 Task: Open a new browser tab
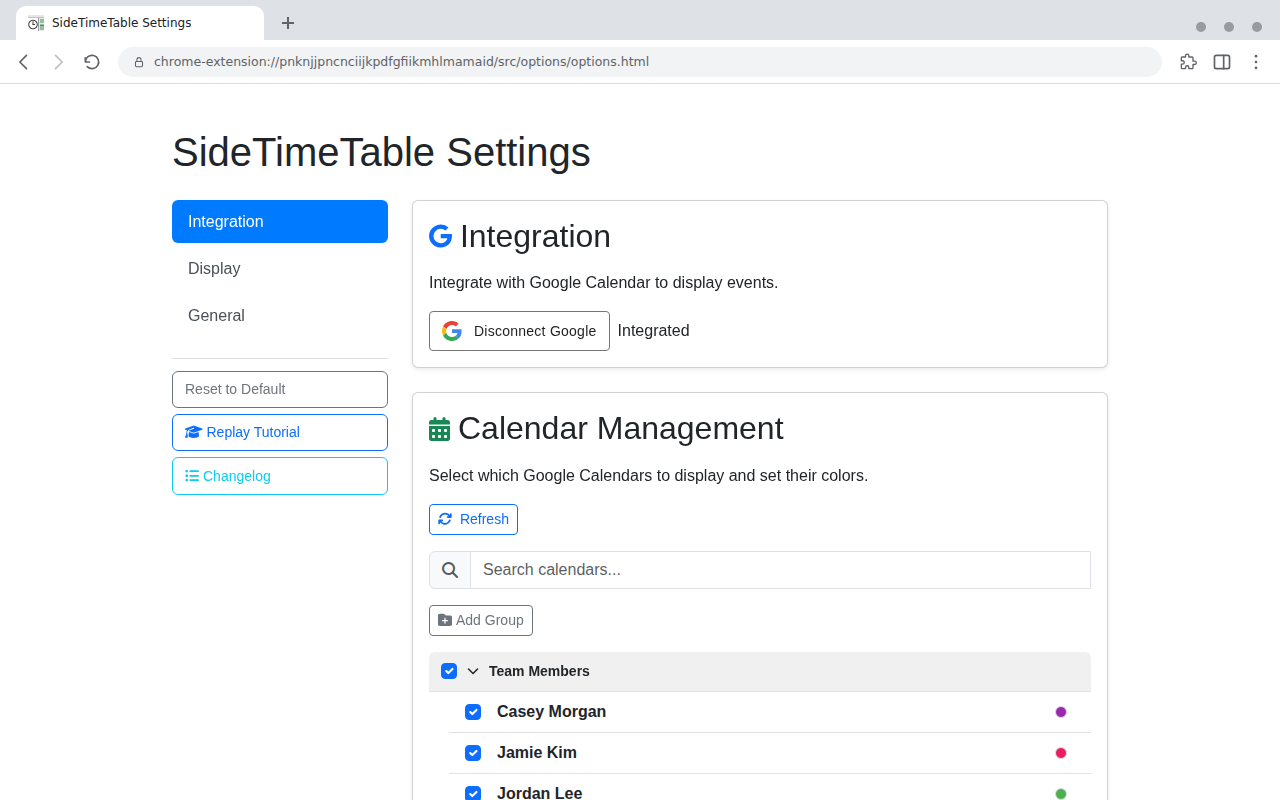click(x=288, y=23)
